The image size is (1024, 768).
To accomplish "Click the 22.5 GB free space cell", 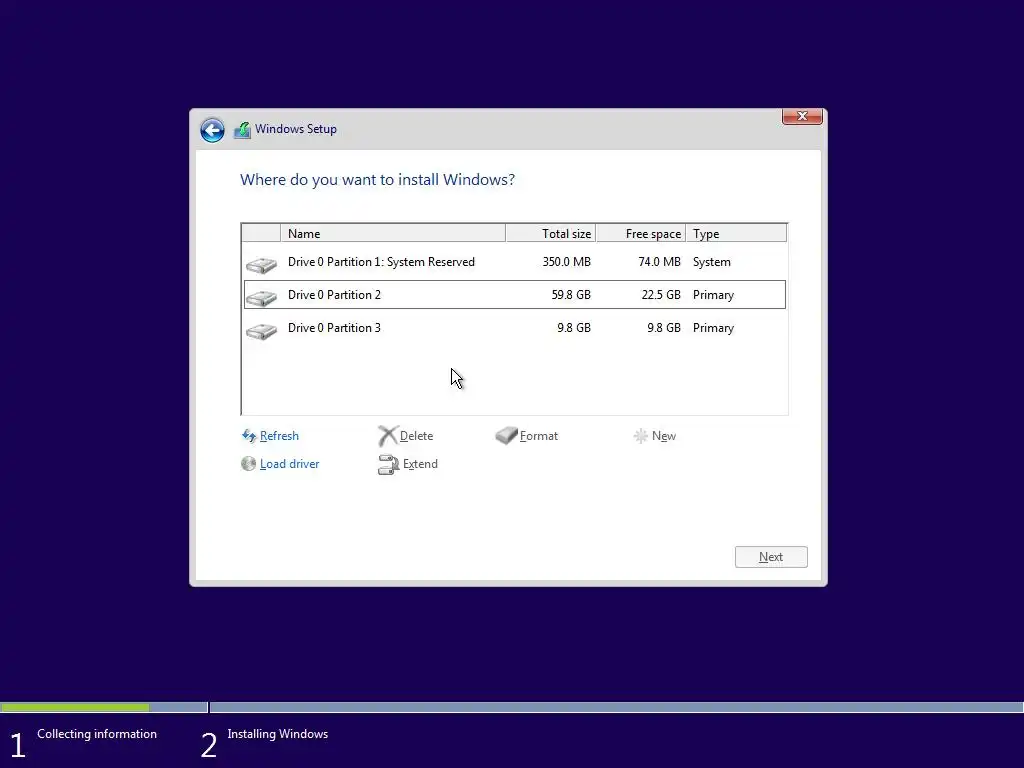I will (x=661, y=295).
